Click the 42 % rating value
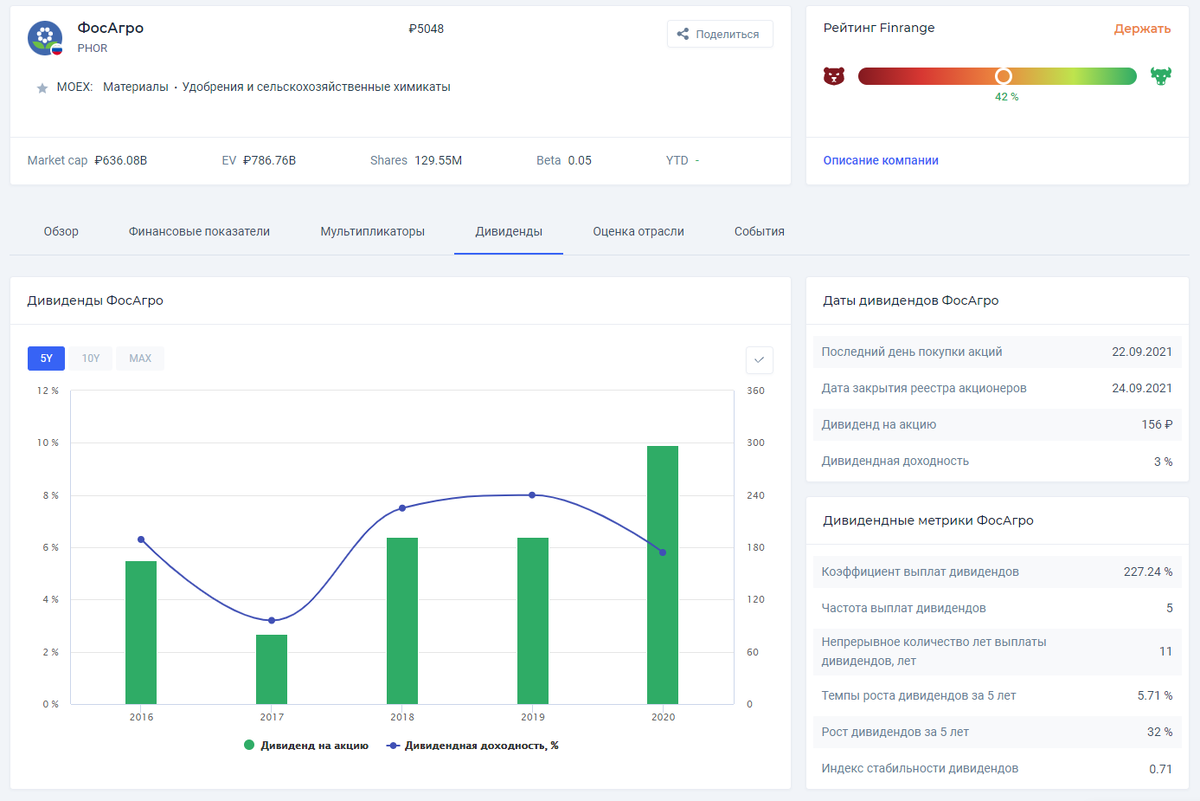 tap(1006, 97)
